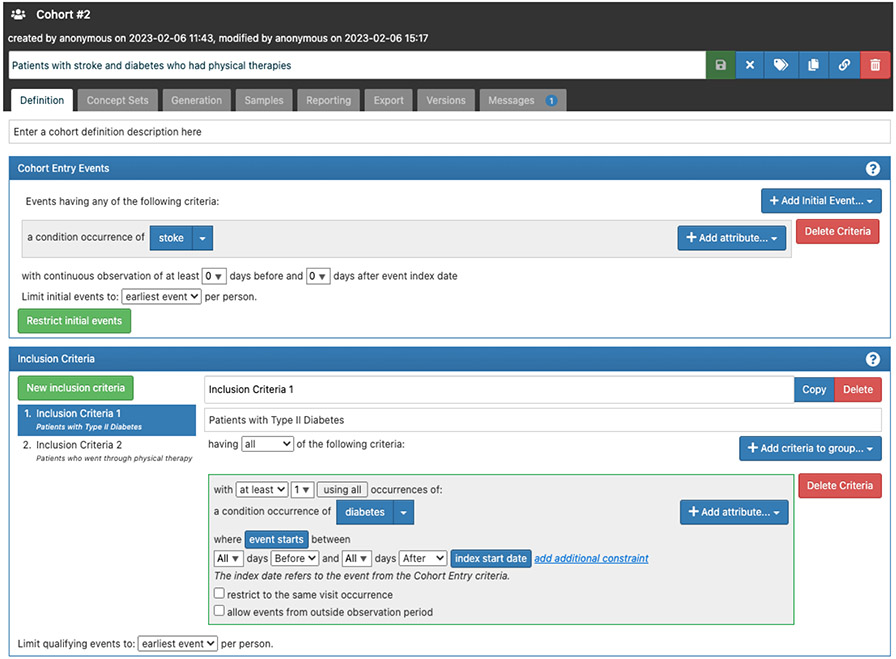
Task: Open the Add Initial Event dropdown
Action: click(821, 201)
